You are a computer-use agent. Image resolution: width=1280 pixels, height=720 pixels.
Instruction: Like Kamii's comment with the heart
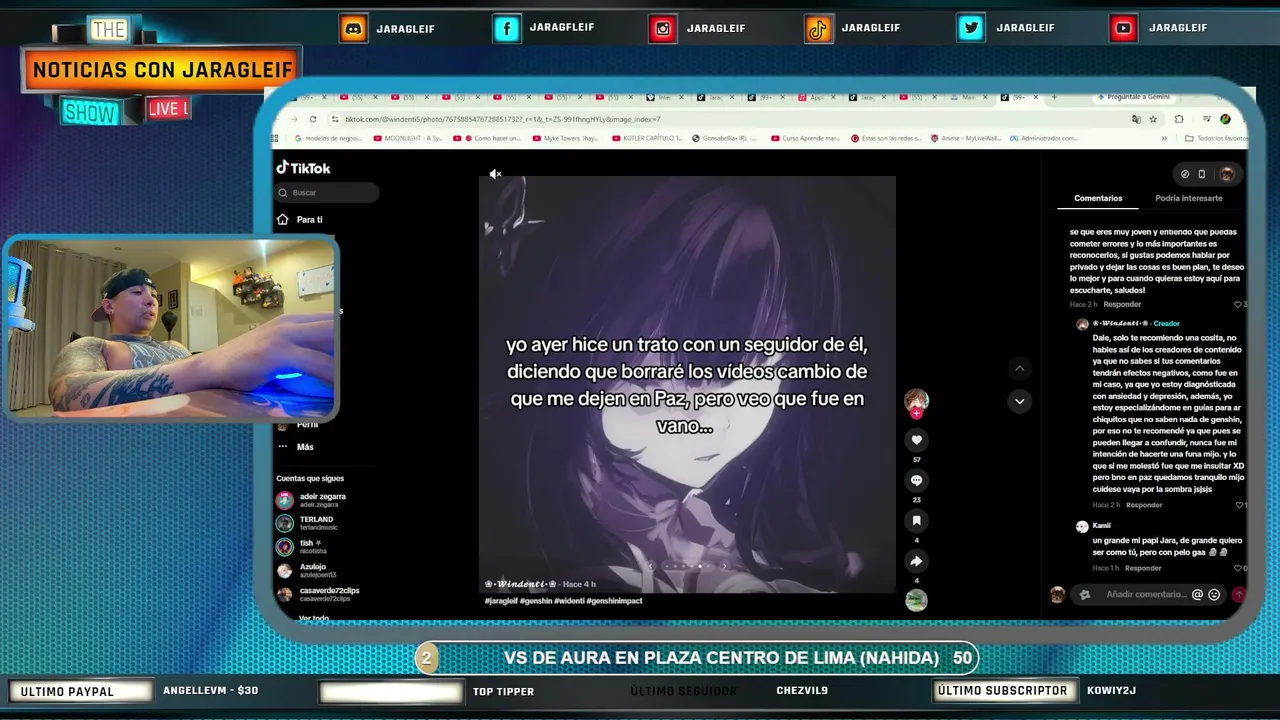pyautogui.click(x=1239, y=568)
